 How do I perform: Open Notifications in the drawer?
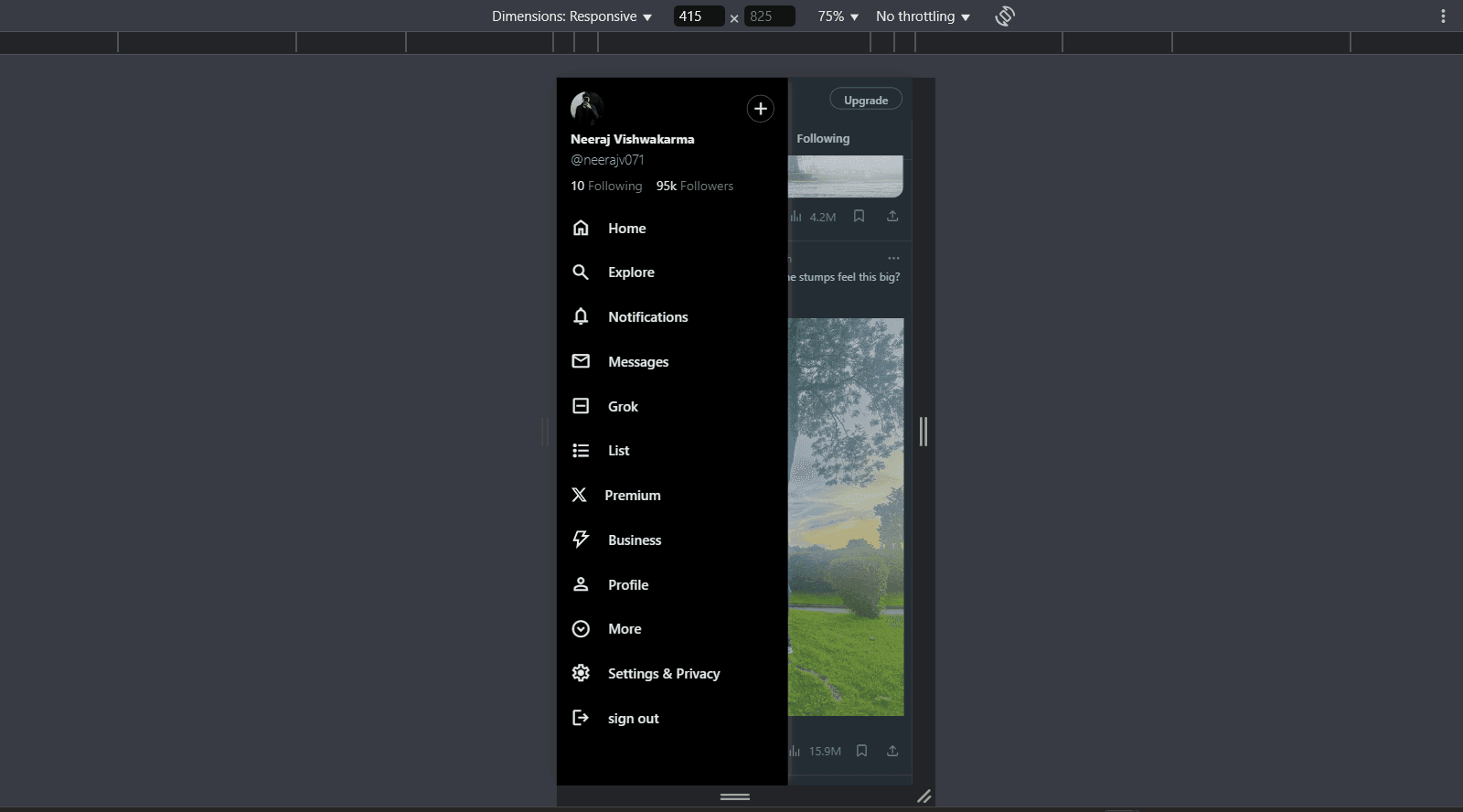(x=647, y=317)
